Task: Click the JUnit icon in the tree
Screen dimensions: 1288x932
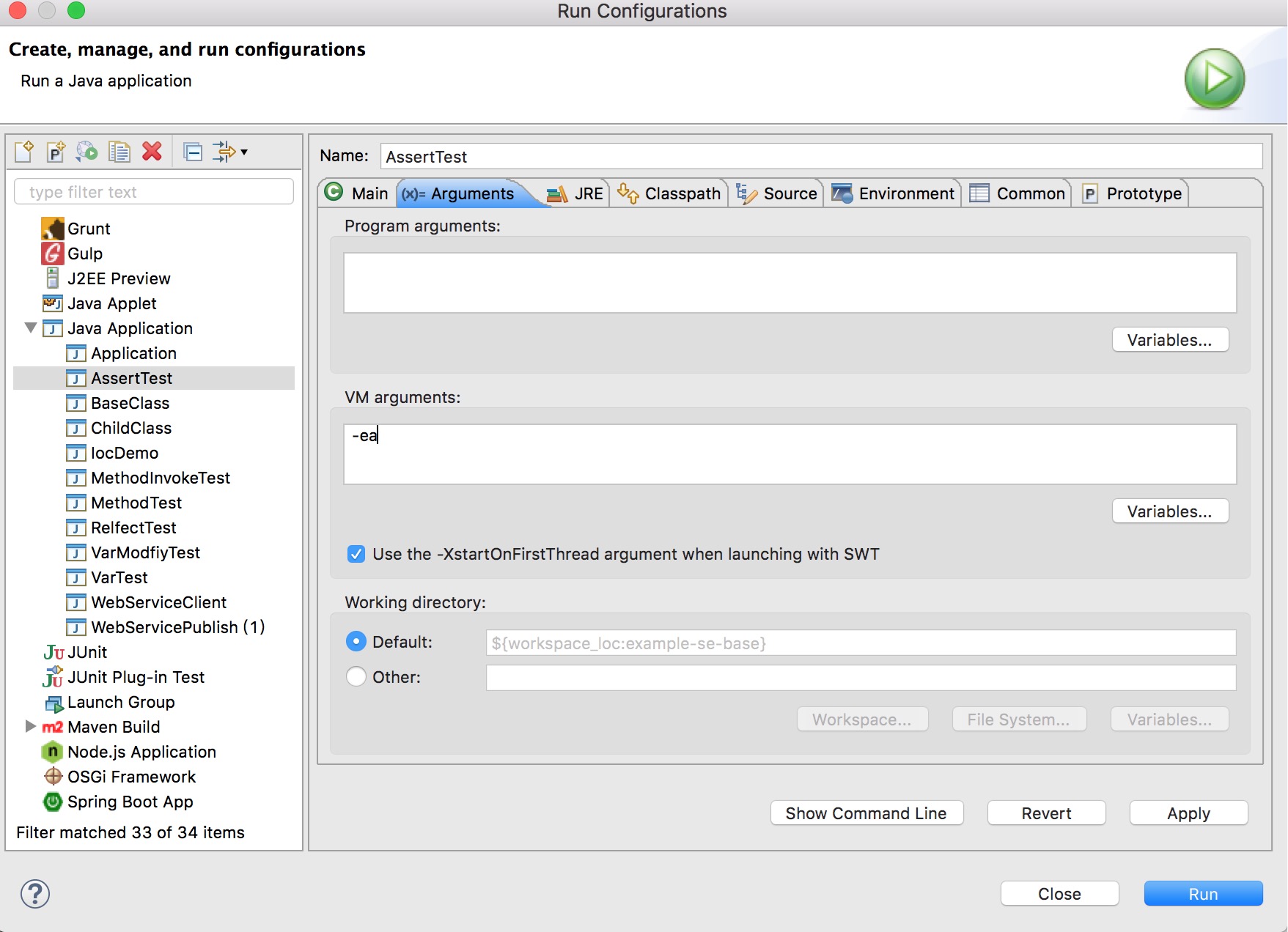Action: 54,652
